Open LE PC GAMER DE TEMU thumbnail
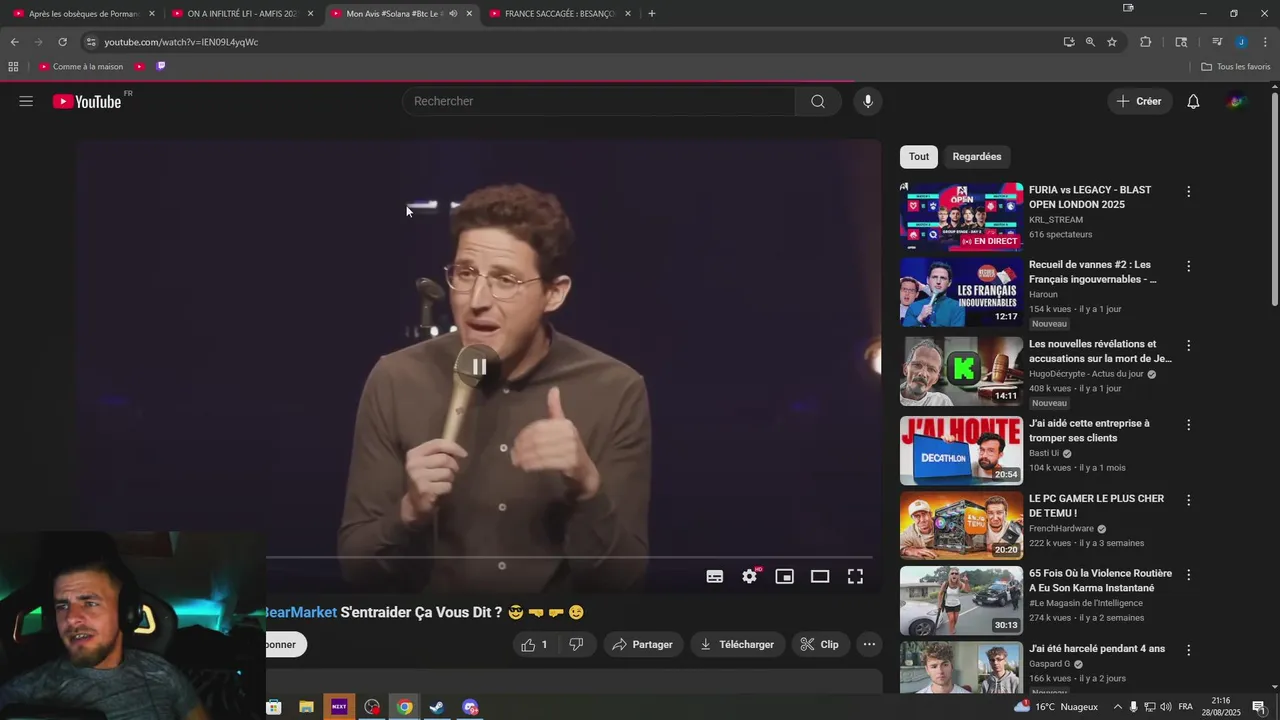Viewport: 1280px width, 720px height. click(x=961, y=525)
